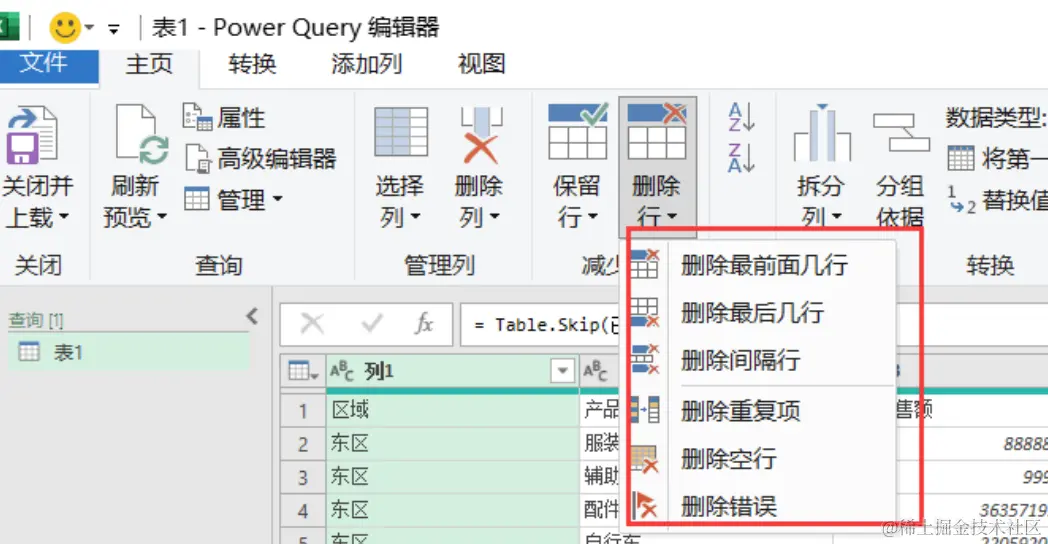Viewport: 1048px width, 544px height.
Task: Click the 分组依据 icon
Action: pyautogui.click(x=901, y=132)
